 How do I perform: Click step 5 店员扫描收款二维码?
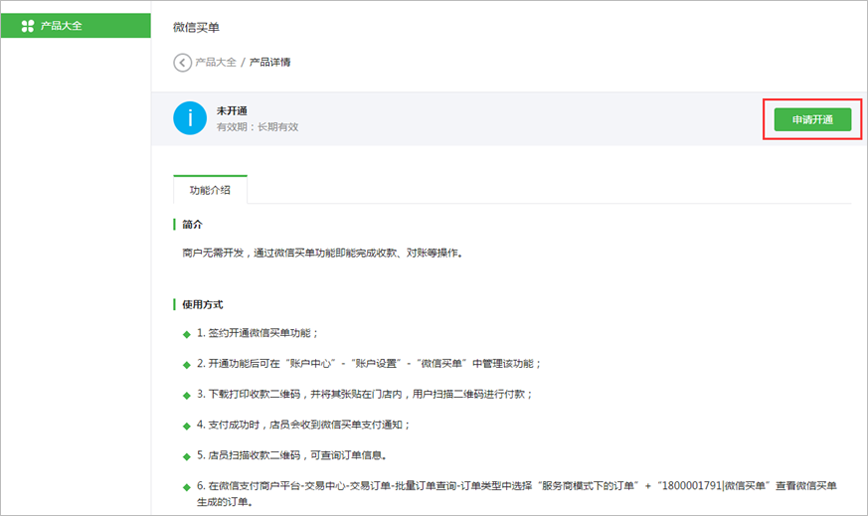click(292, 455)
